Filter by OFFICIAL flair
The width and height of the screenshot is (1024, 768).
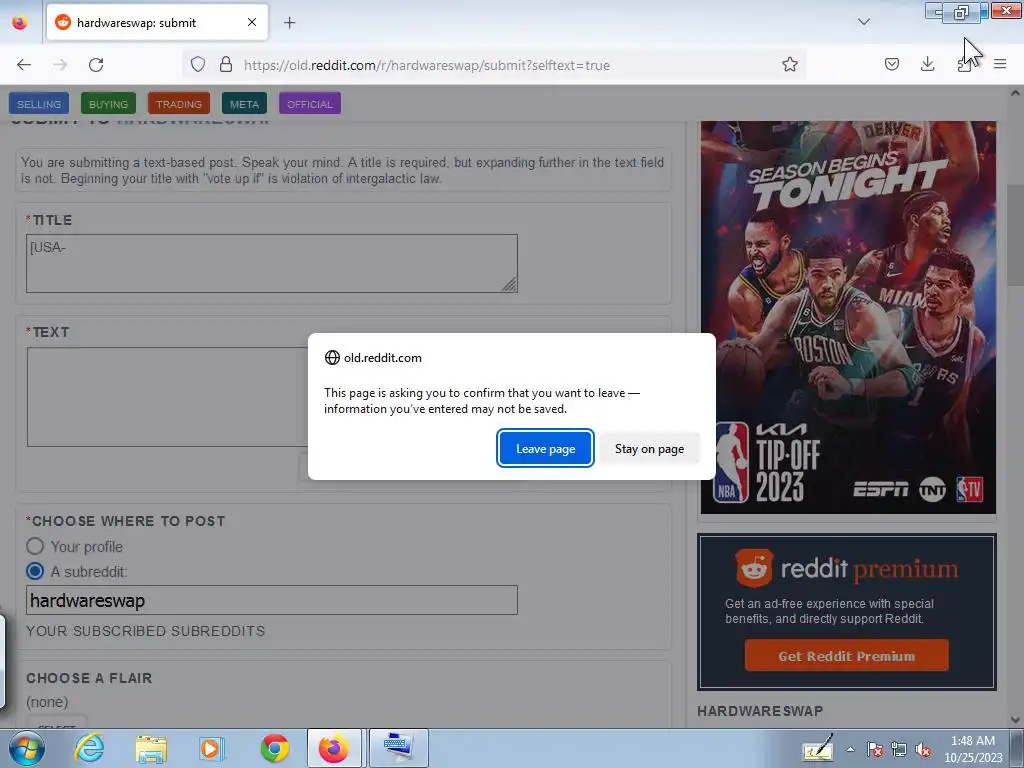pyautogui.click(x=310, y=104)
